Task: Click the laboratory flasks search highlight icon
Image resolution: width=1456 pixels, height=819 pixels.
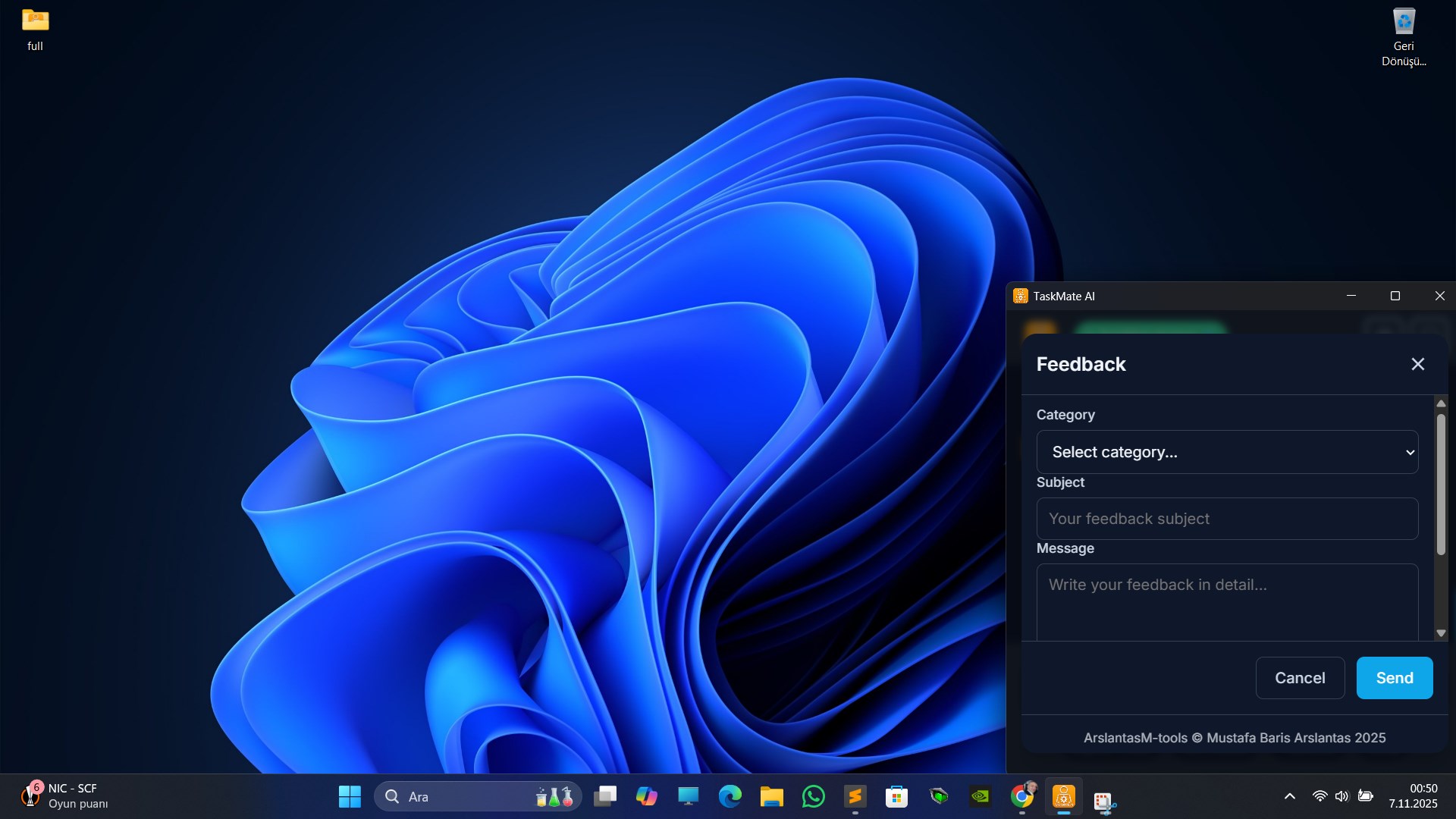Action: [x=554, y=796]
